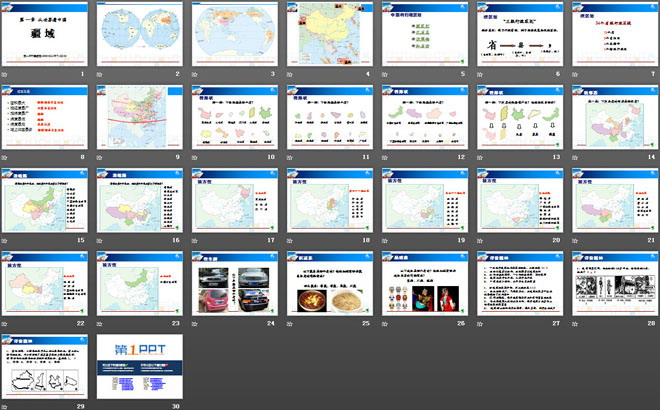Select slide 18 map thumbnail
660x410 pixels.
pyautogui.click(x=330, y=201)
